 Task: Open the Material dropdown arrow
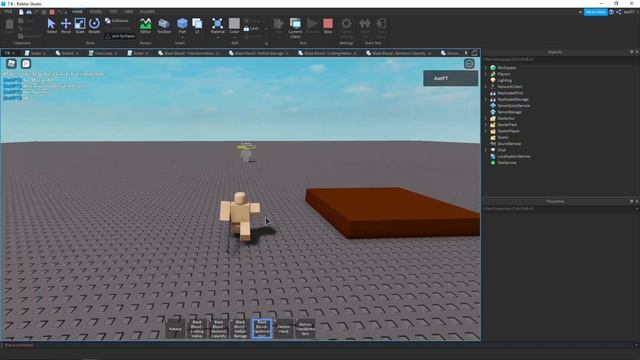pyautogui.click(x=218, y=37)
